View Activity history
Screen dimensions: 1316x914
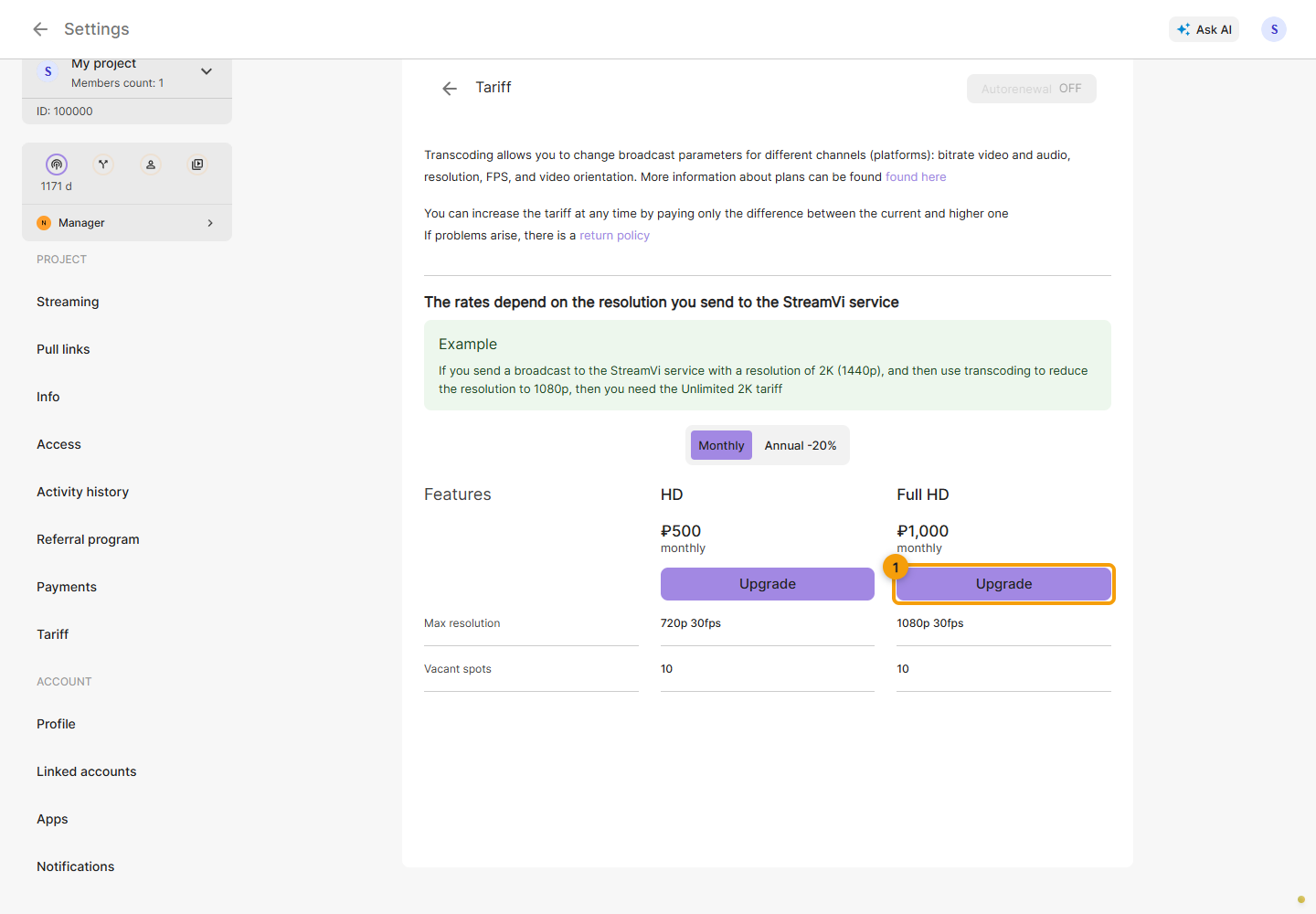[82, 492]
